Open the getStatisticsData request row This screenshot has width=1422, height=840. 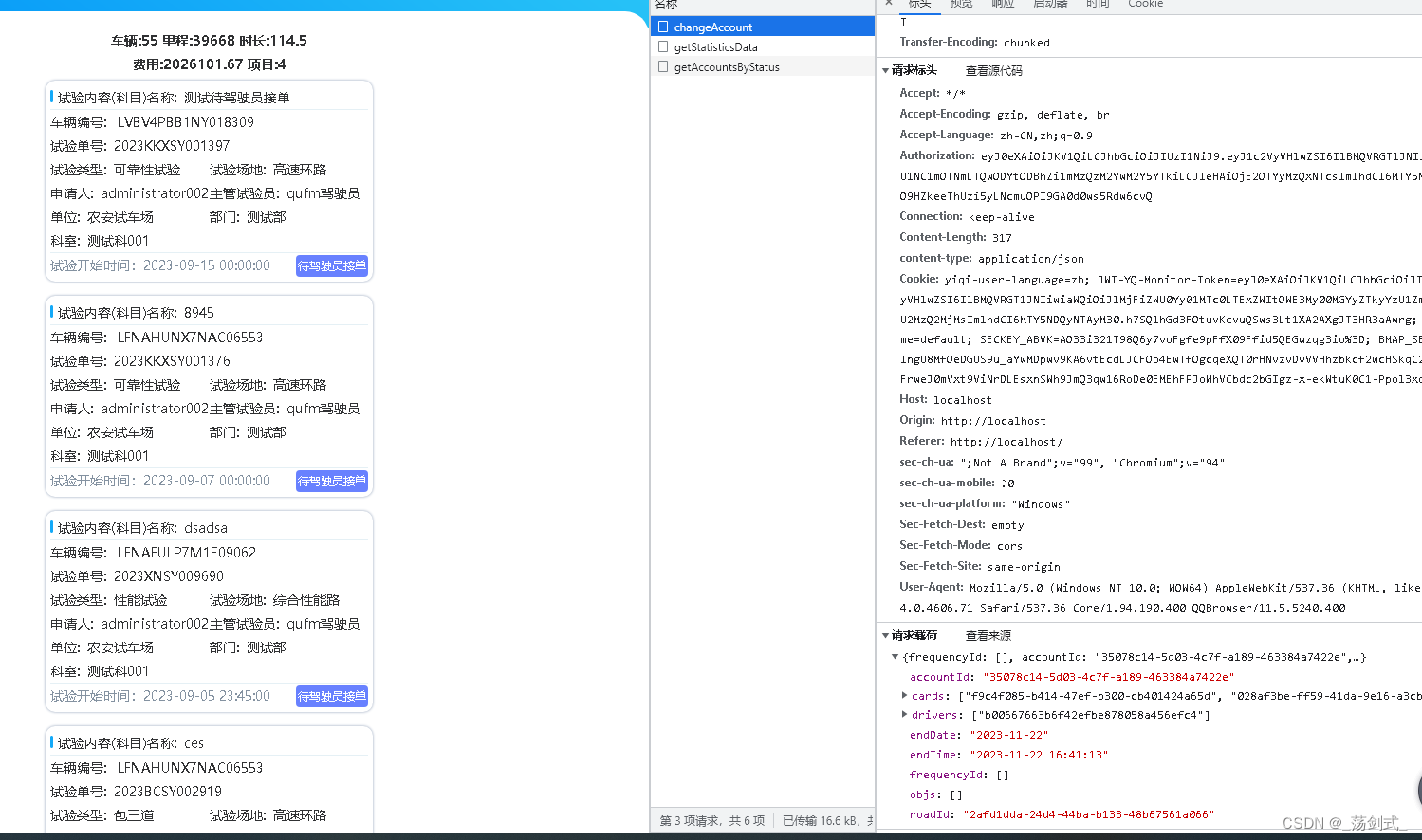pos(763,46)
